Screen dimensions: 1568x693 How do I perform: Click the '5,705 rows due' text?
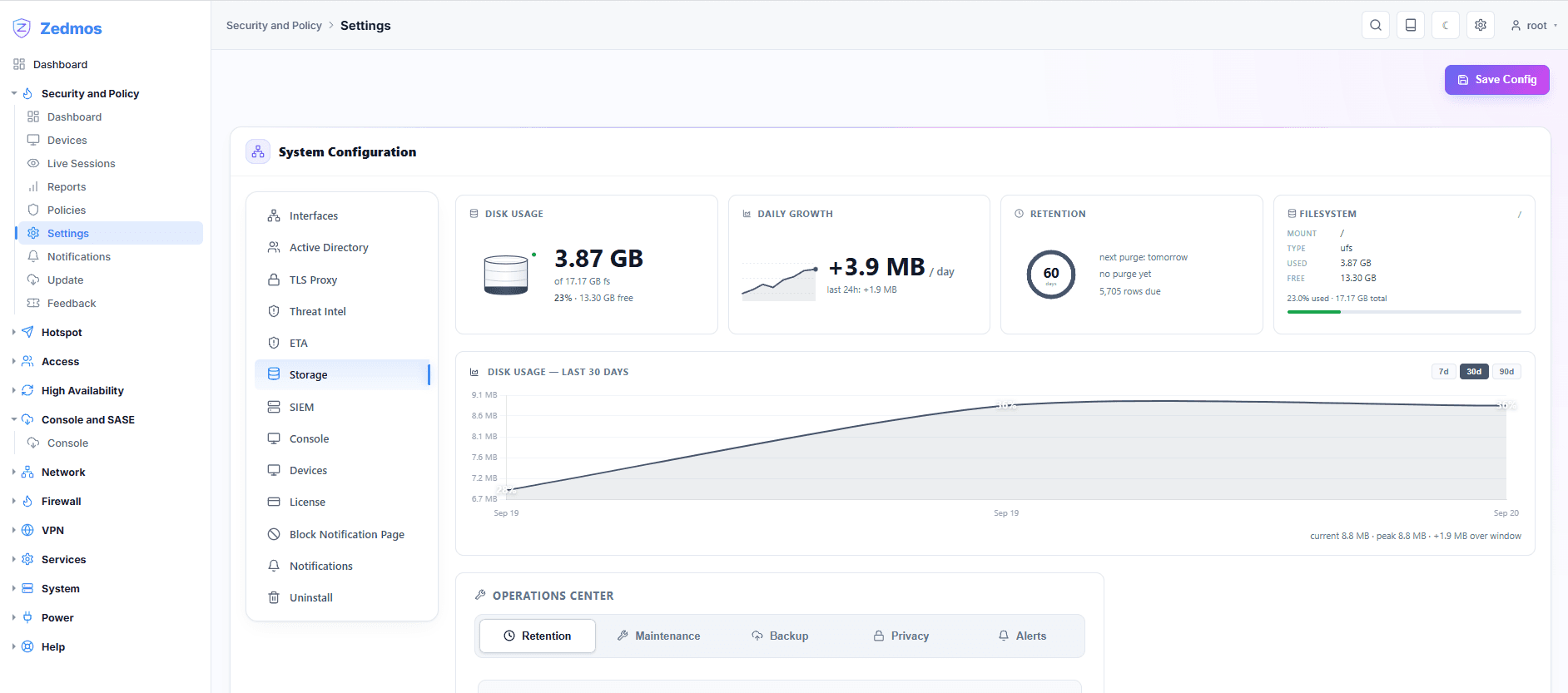pos(1129,291)
